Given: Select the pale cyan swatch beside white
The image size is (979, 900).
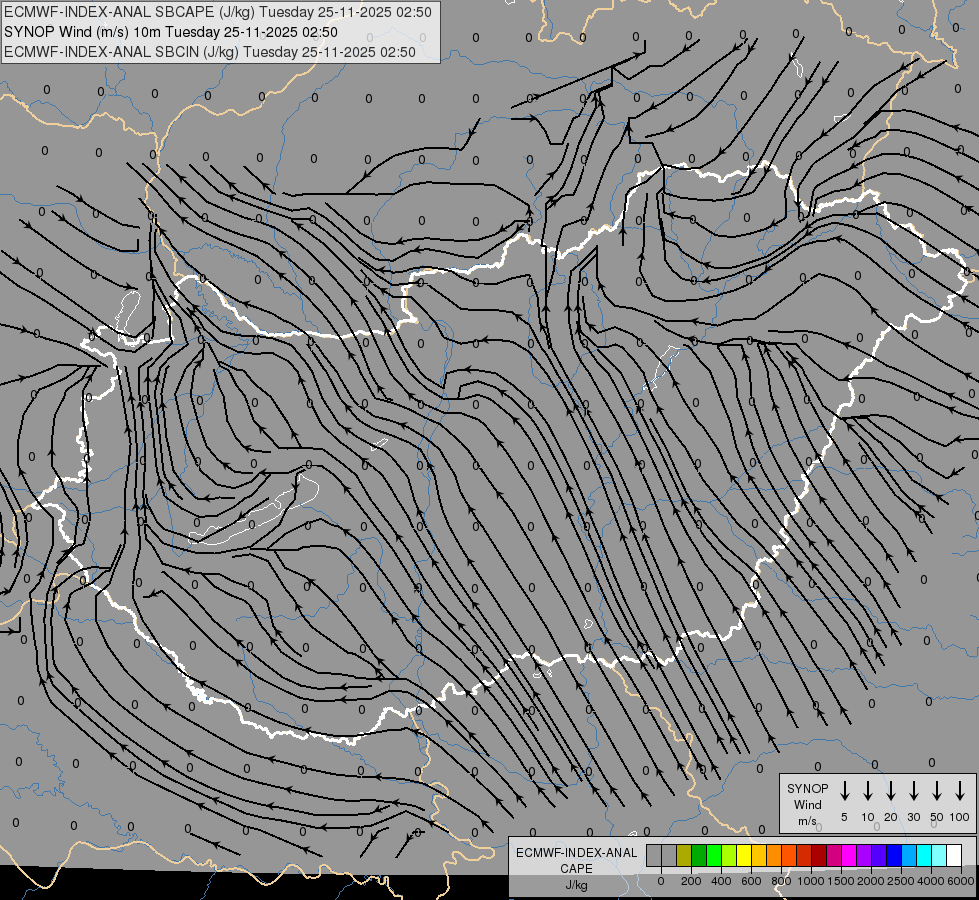Looking at the screenshot, I should pos(940,855).
